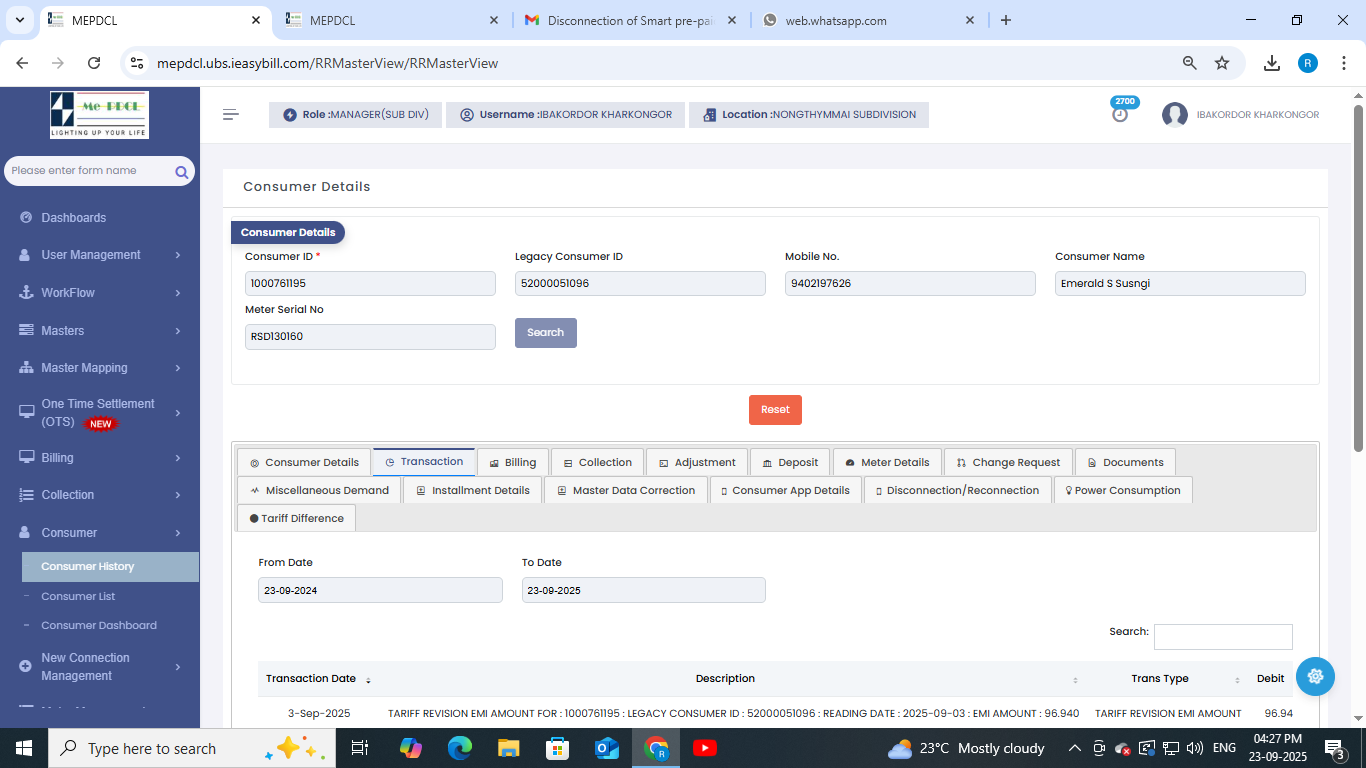The image size is (1366, 768).
Task: Expand One Time Settlement (OTS) menu
Action: [99, 413]
